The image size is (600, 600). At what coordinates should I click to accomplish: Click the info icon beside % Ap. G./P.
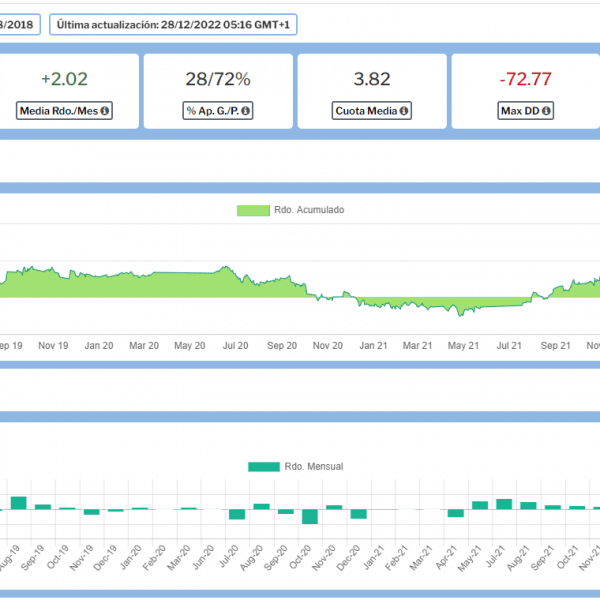(x=246, y=111)
